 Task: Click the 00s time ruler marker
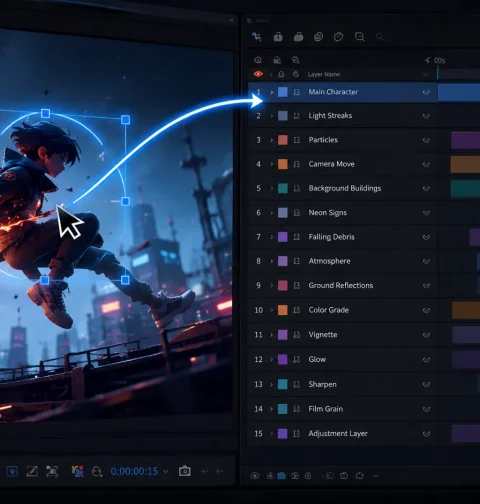click(440, 60)
